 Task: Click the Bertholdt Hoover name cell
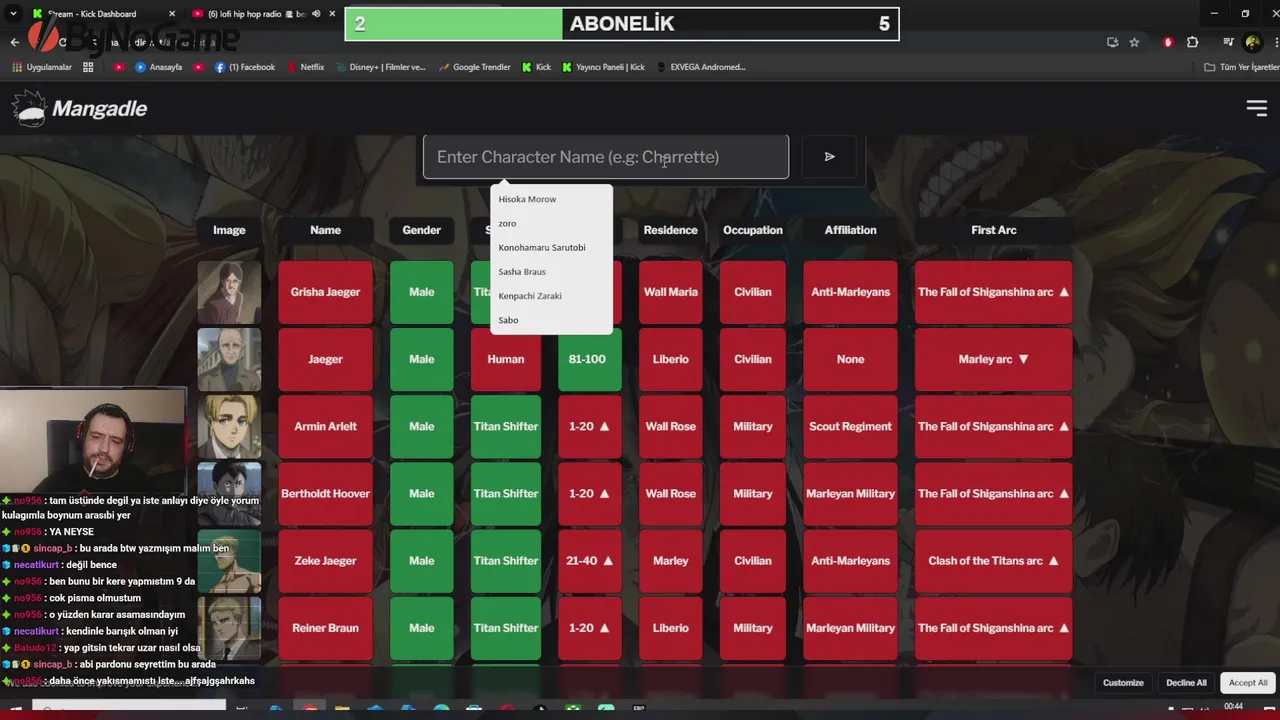325,494
